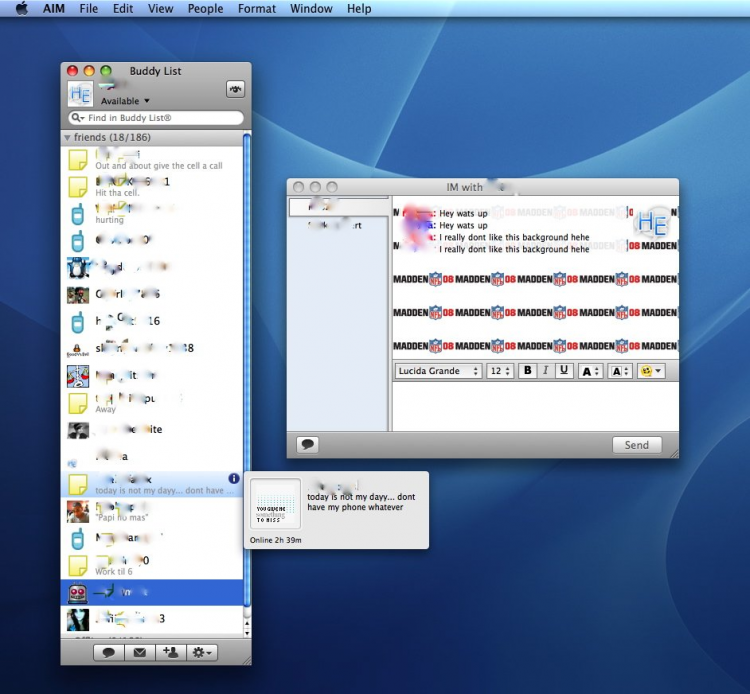Screen dimensions: 750x694
Task: Click the new IM speech bubble button in Buddy List
Action: coord(109,652)
